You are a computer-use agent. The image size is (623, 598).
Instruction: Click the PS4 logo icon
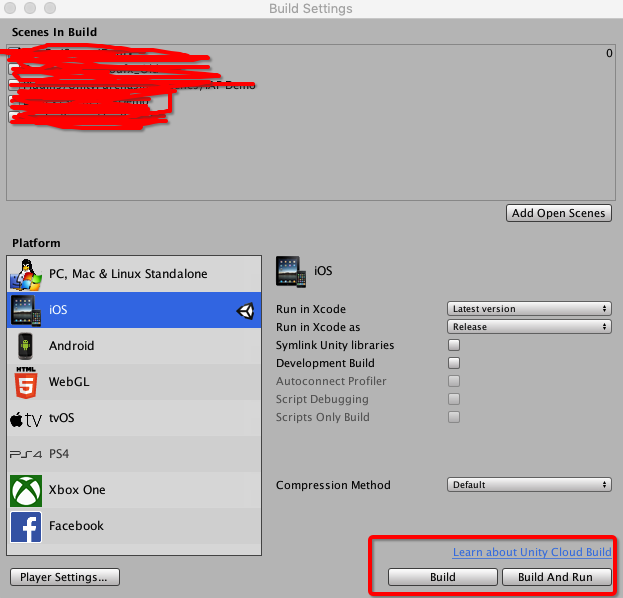pos(26,454)
